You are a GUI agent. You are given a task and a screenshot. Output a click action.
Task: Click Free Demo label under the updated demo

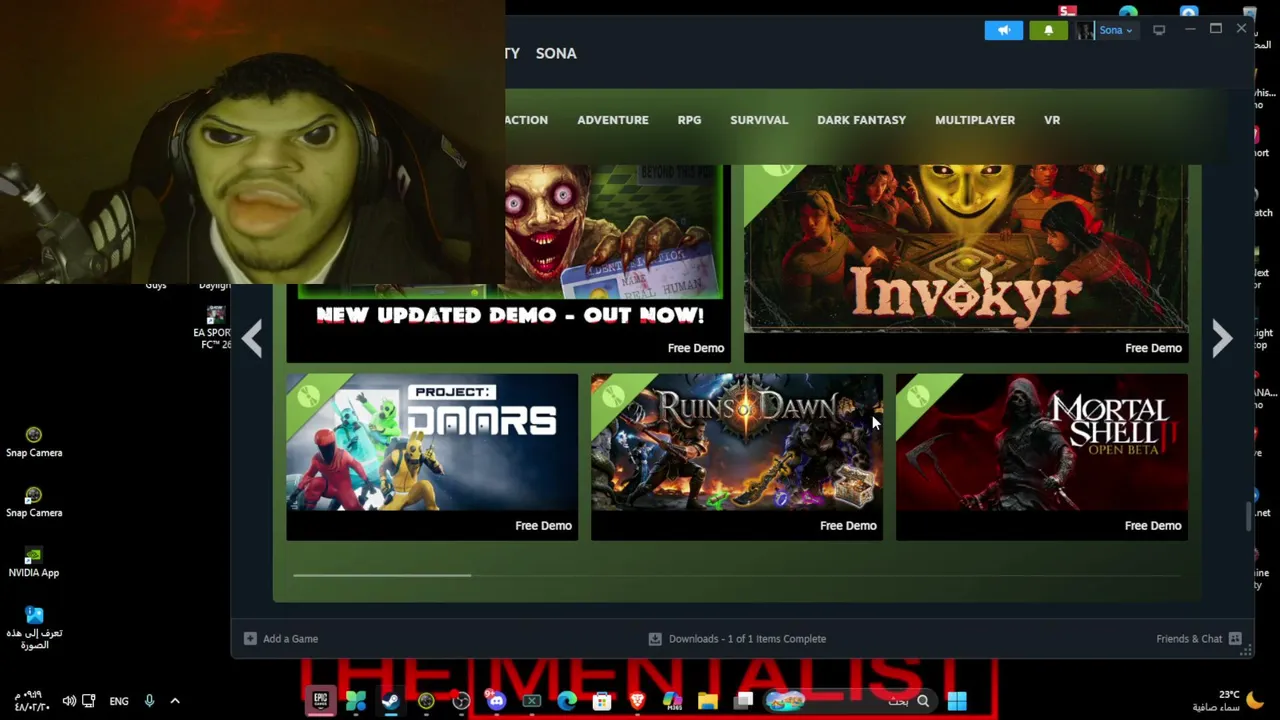[x=696, y=348]
